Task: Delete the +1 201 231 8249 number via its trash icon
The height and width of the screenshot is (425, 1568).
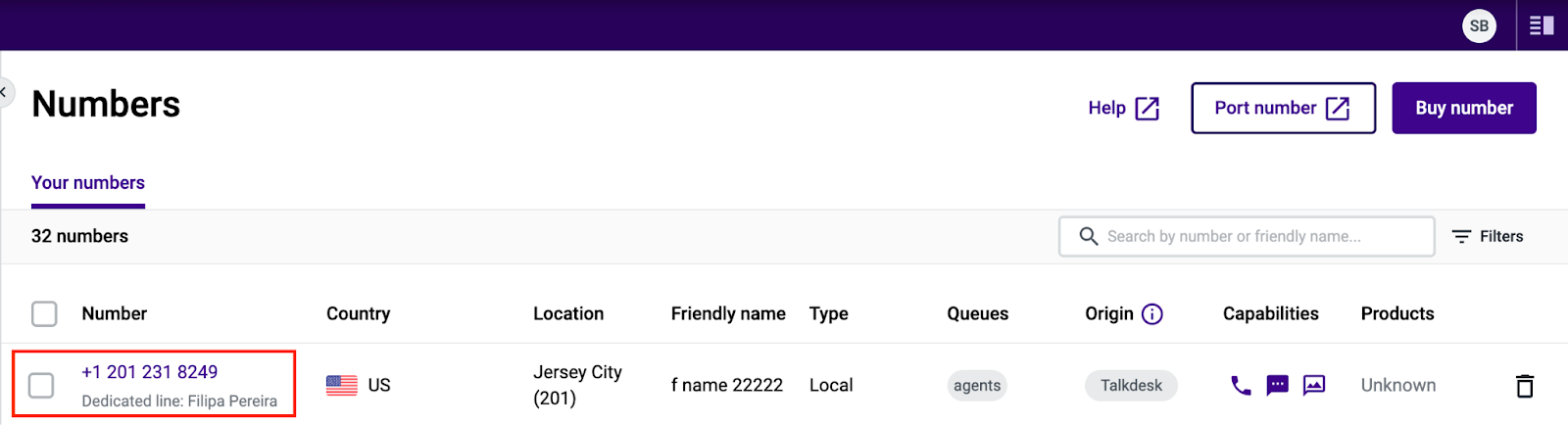Action: pos(1525,386)
